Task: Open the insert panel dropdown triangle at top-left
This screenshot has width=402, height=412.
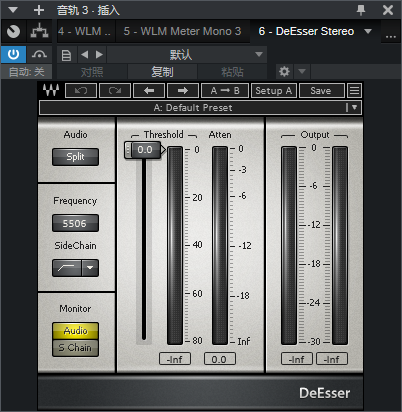Action: [13, 10]
